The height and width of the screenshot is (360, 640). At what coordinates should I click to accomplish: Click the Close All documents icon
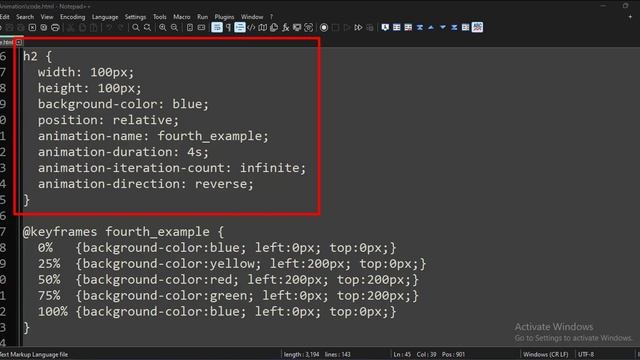click(x=44, y=28)
